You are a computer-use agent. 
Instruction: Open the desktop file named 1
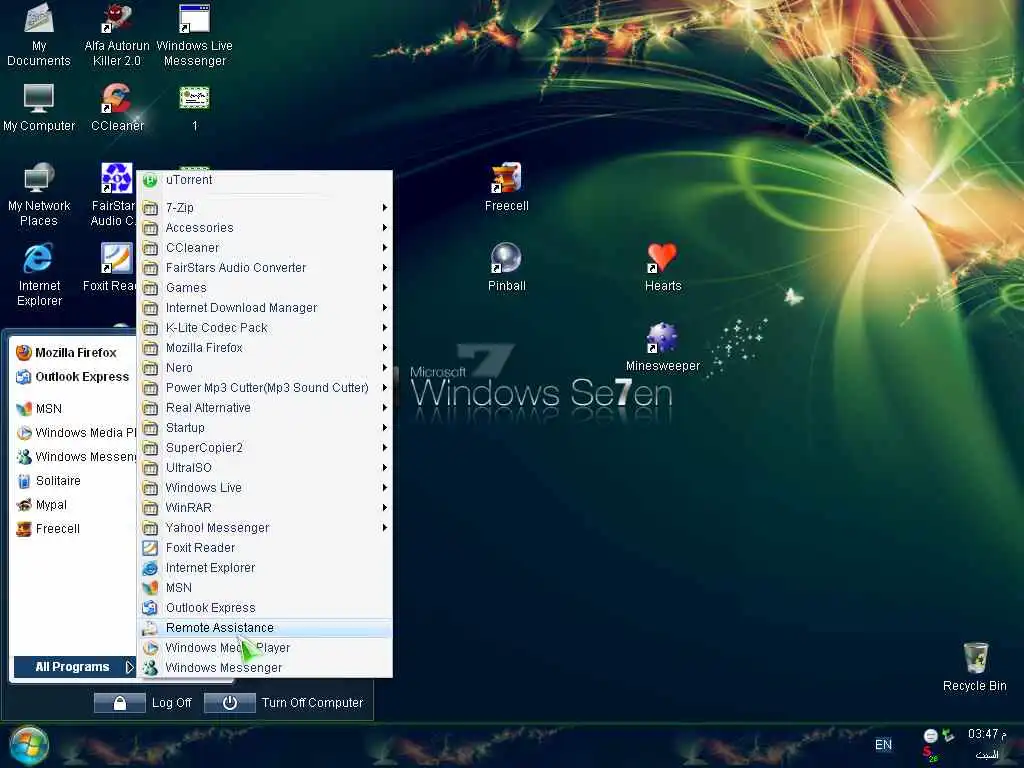click(x=195, y=107)
